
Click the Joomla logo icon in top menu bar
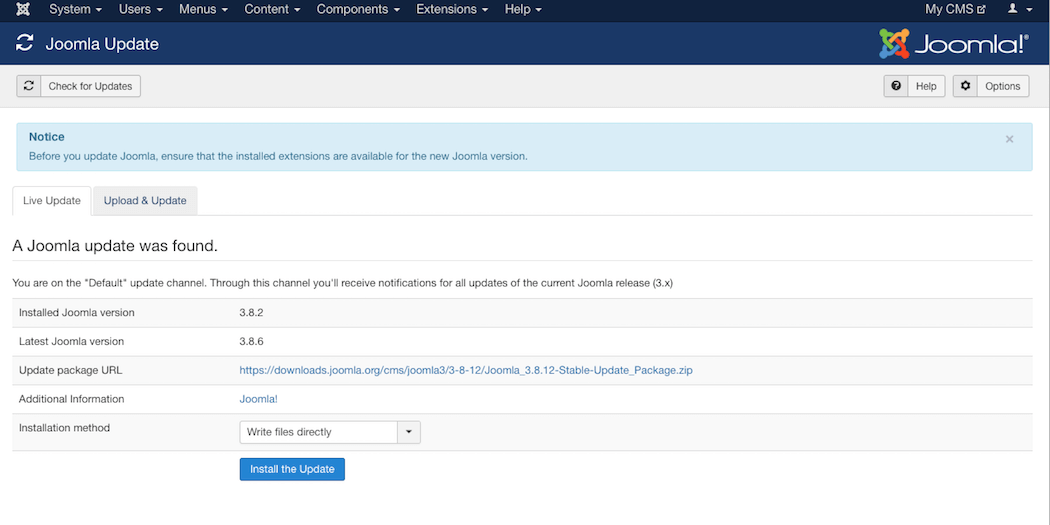tap(23, 9)
